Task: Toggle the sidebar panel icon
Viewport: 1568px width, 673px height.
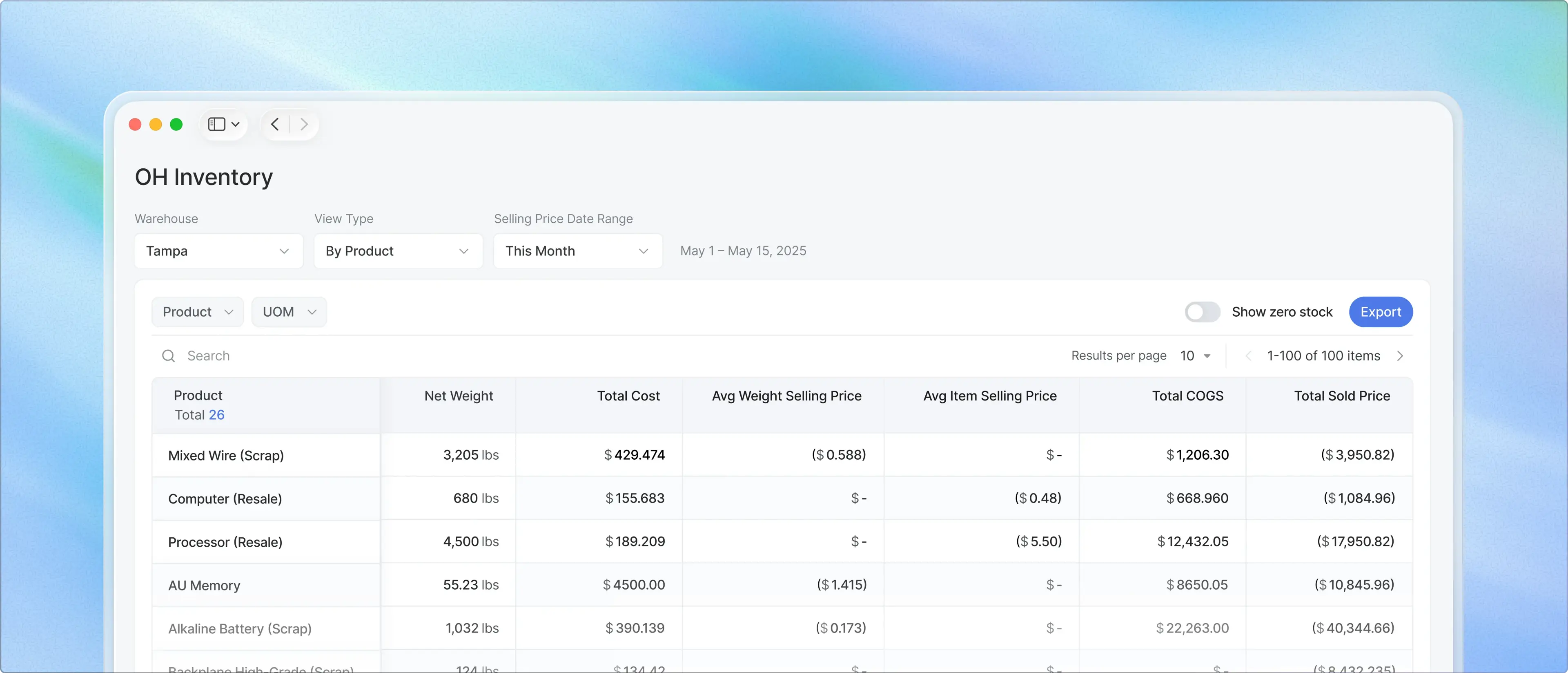Action: pyautogui.click(x=217, y=124)
